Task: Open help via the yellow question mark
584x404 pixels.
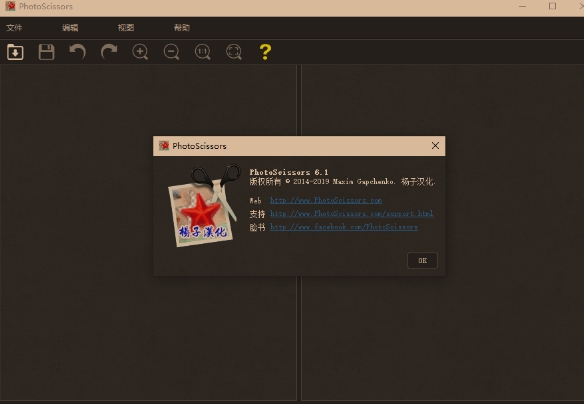Action: point(265,52)
